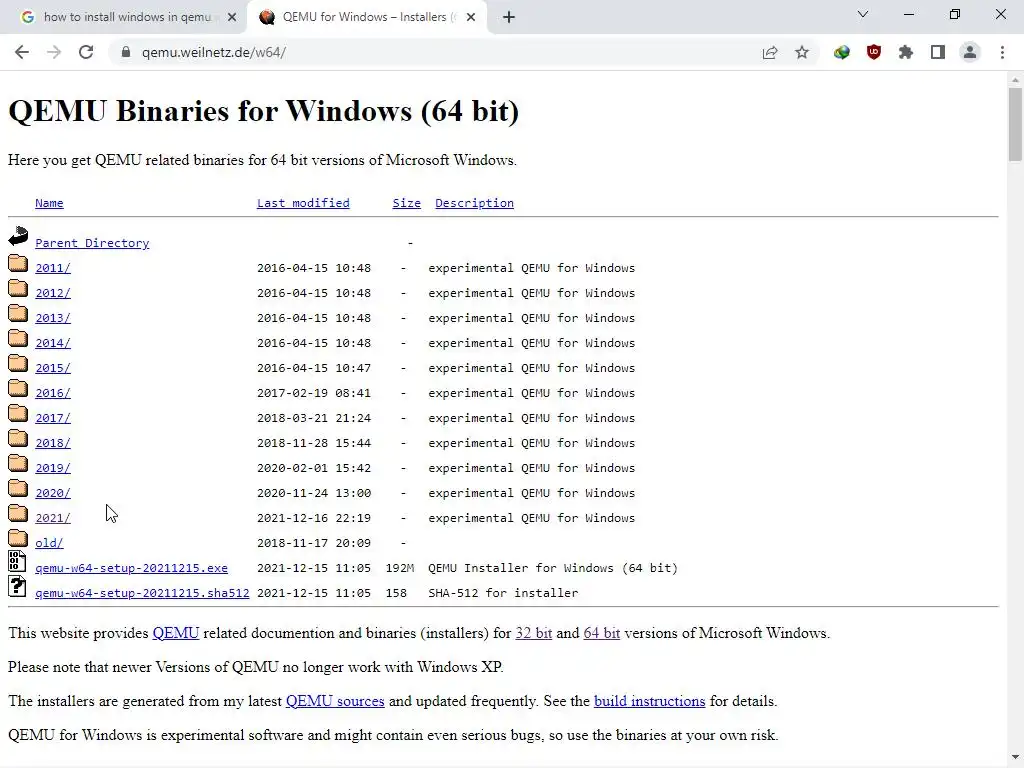Open the 2017/ folder link
The width and height of the screenshot is (1024, 768).
[53, 418]
